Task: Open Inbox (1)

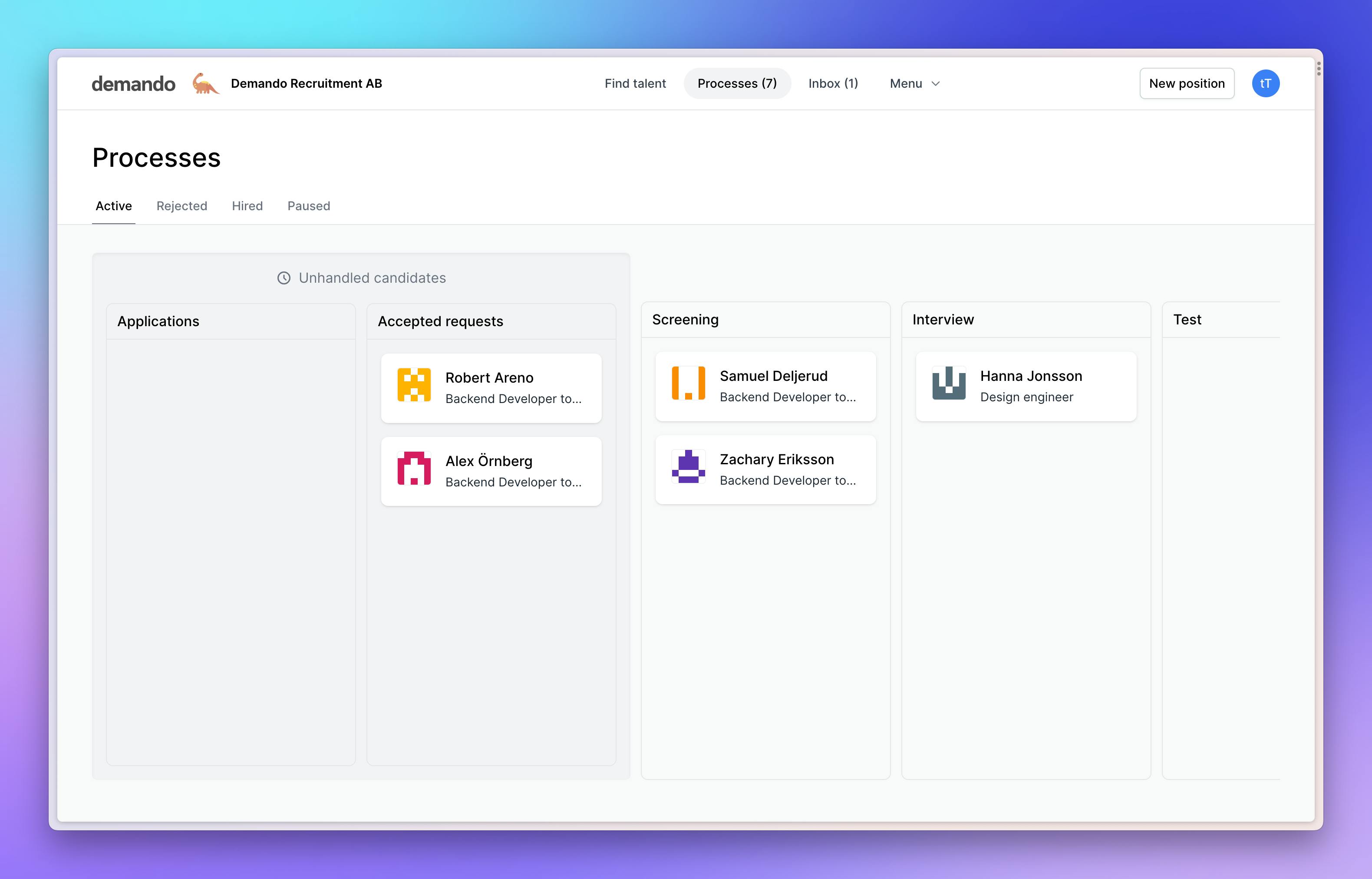Action: 833,83
